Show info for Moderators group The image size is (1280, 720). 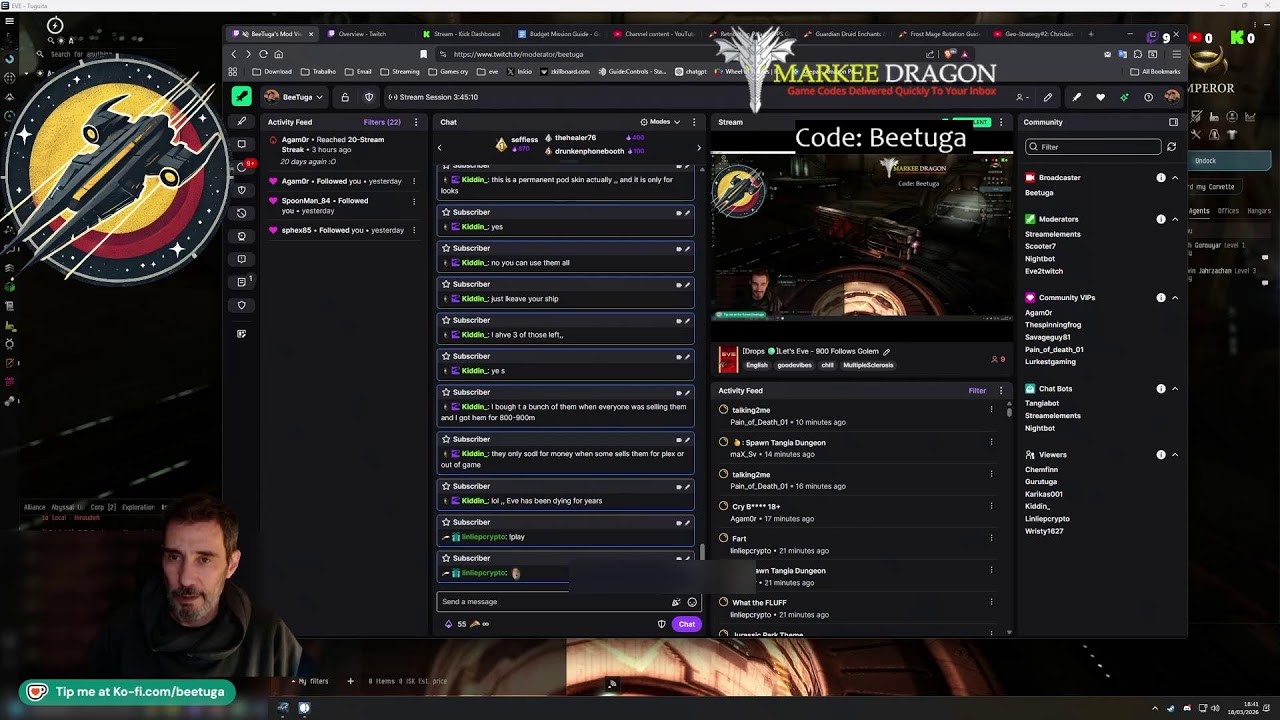[x=1161, y=219]
